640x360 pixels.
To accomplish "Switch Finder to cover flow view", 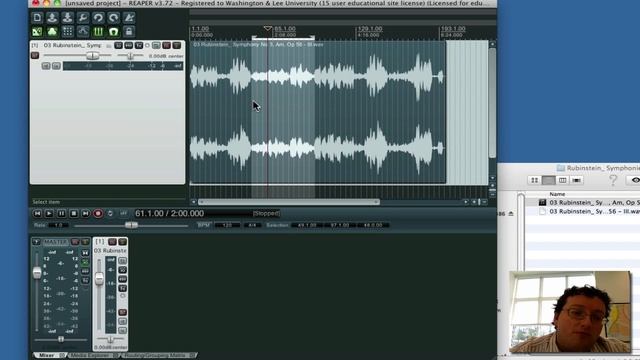I will 576,180.
